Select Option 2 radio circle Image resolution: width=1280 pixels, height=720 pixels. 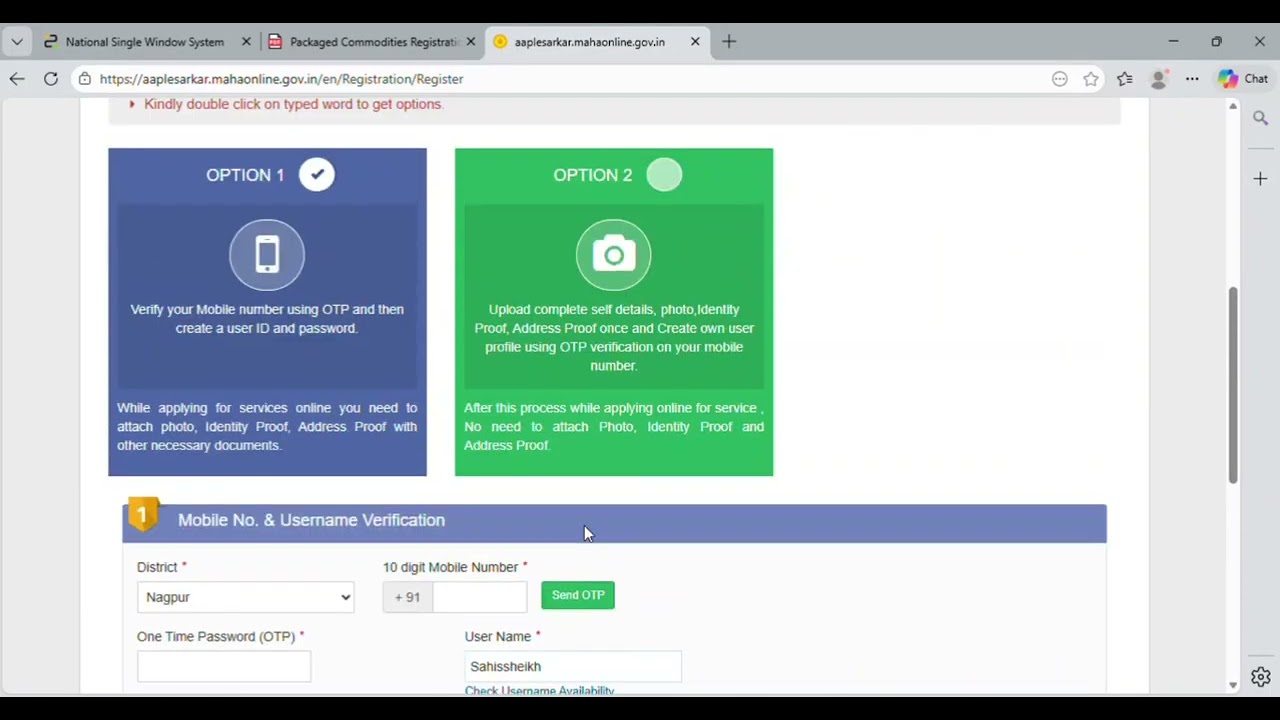pyautogui.click(x=664, y=175)
